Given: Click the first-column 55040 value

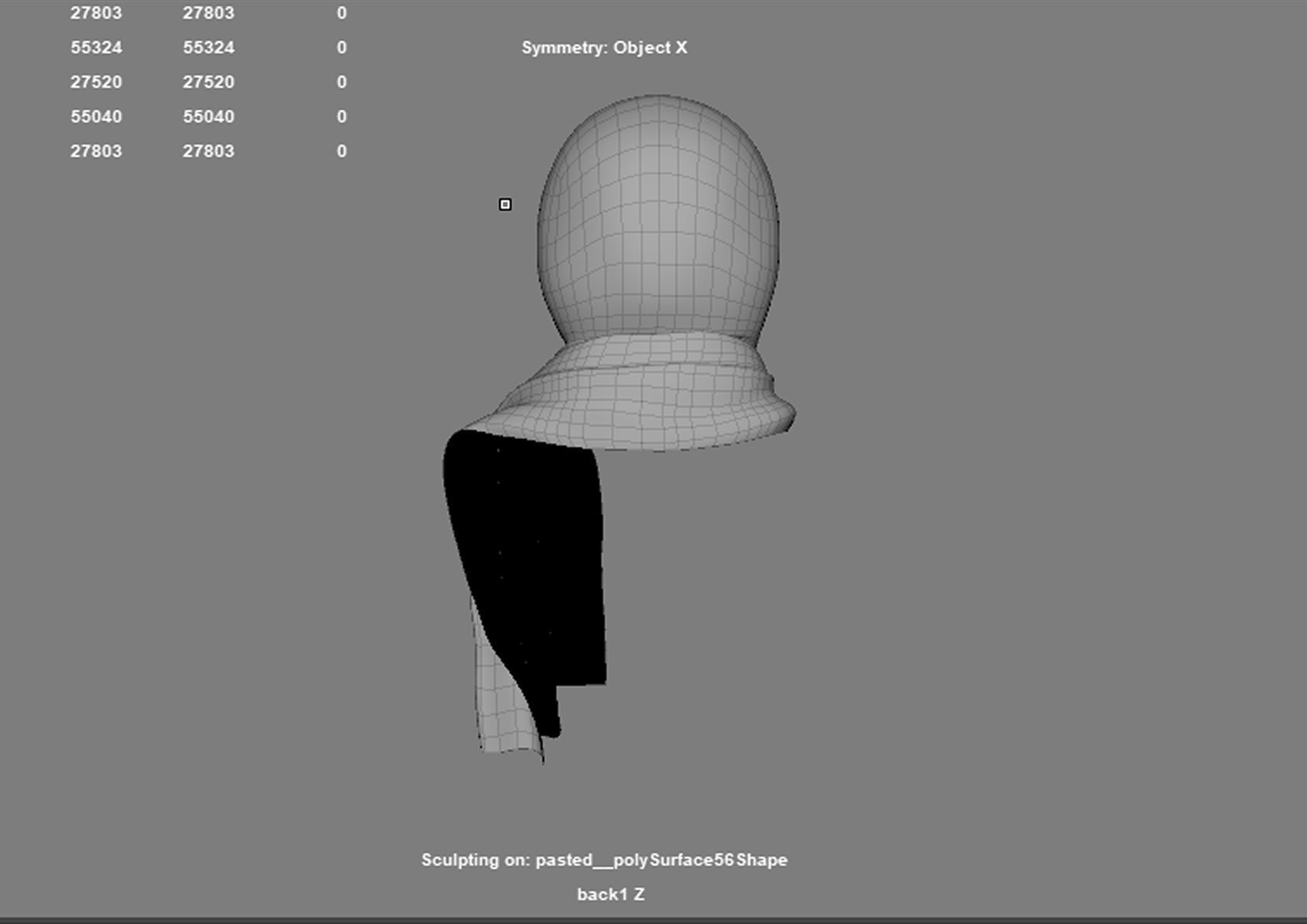Looking at the screenshot, I should [98, 116].
